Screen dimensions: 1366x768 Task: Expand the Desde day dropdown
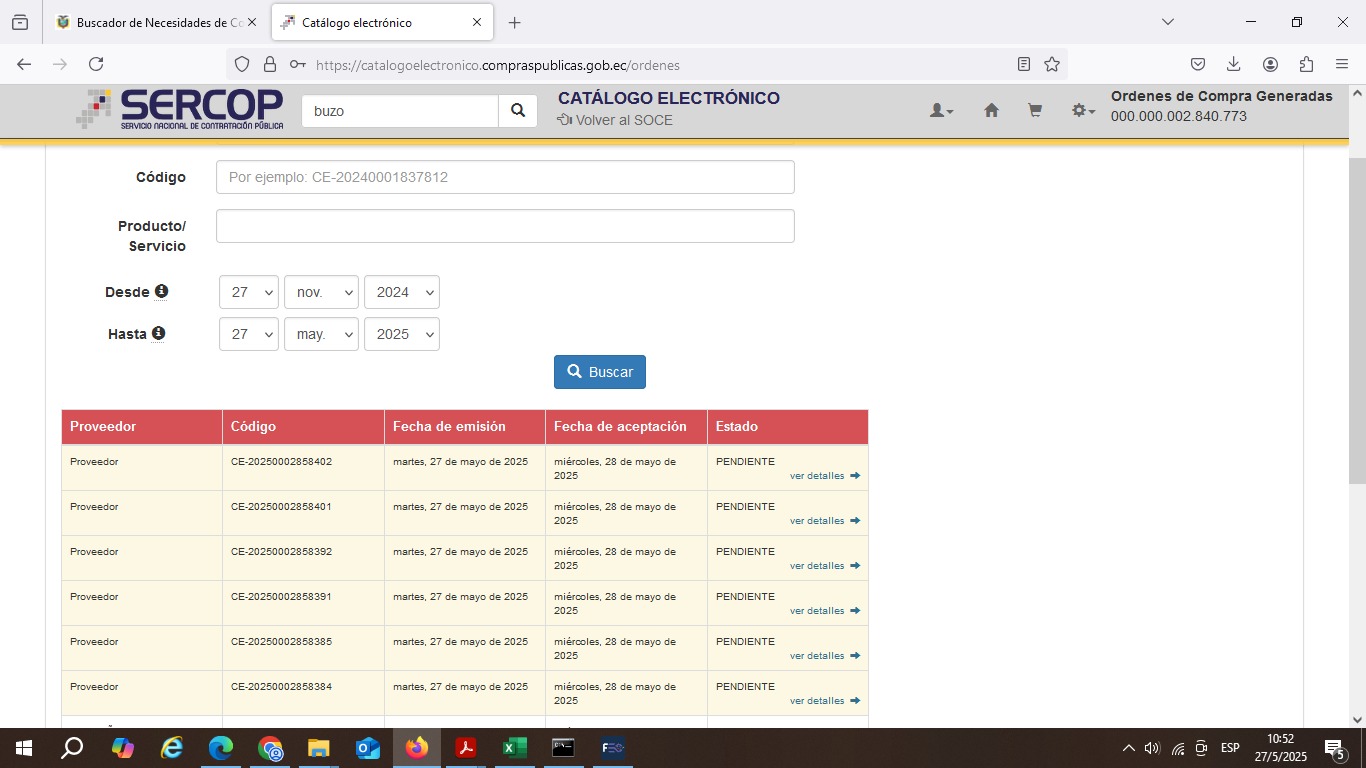[x=248, y=292]
